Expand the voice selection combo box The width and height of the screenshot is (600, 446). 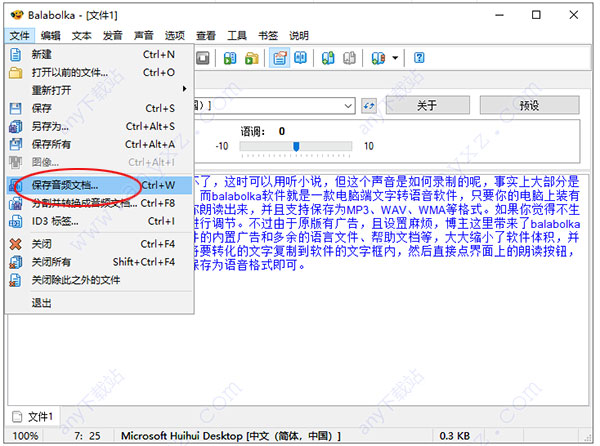point(348,106)
